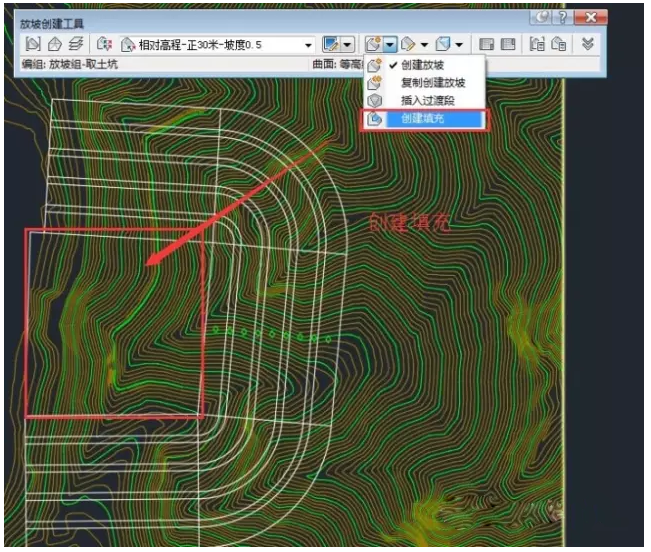The width and height of the screenshot is (651, 552).
Task: Click the Set Grading Layer icon
Action: (x=75, y=45)
